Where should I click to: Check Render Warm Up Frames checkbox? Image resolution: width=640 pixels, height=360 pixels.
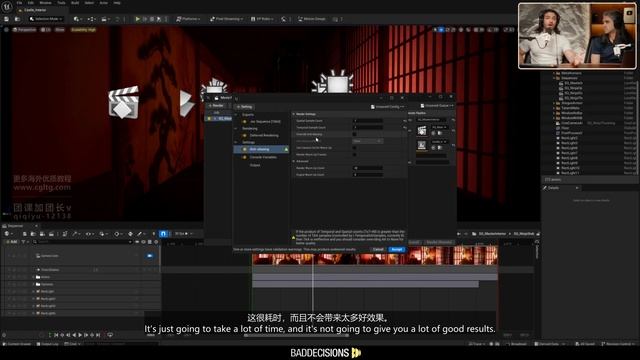tap(354, 155)
